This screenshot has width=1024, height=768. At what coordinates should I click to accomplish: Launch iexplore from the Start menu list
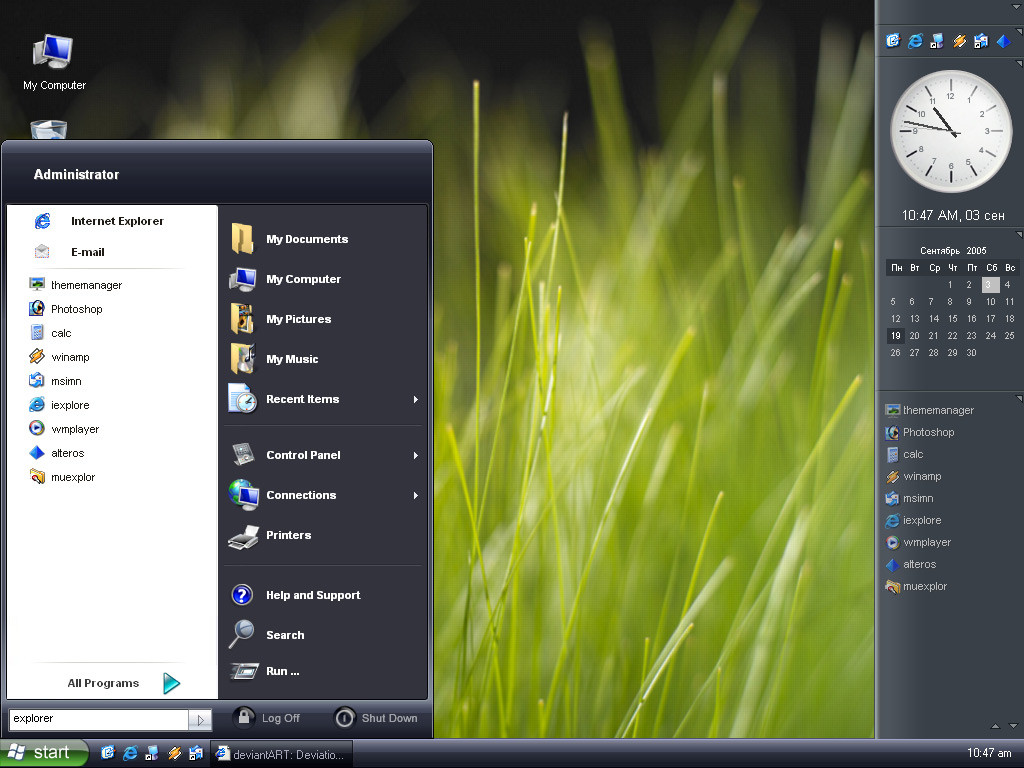(59, 405)
